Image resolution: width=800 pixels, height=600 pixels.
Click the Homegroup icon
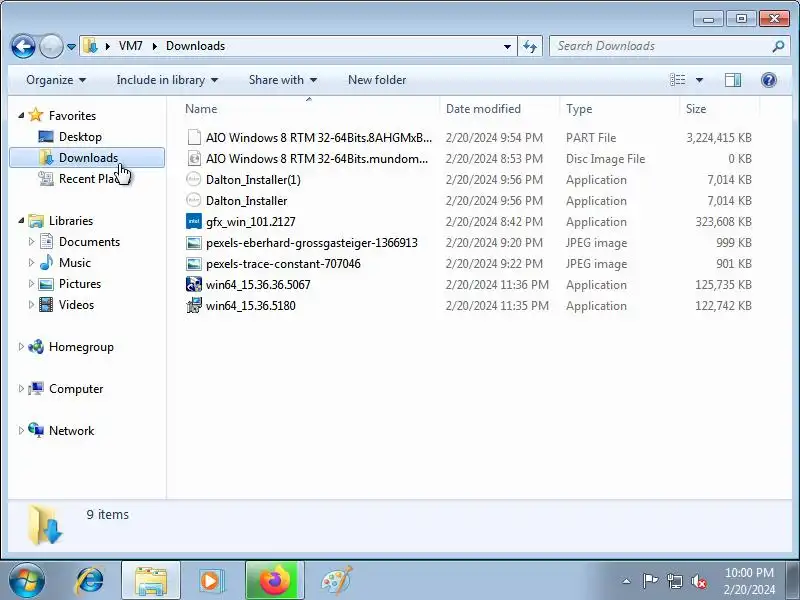point(36,346)
